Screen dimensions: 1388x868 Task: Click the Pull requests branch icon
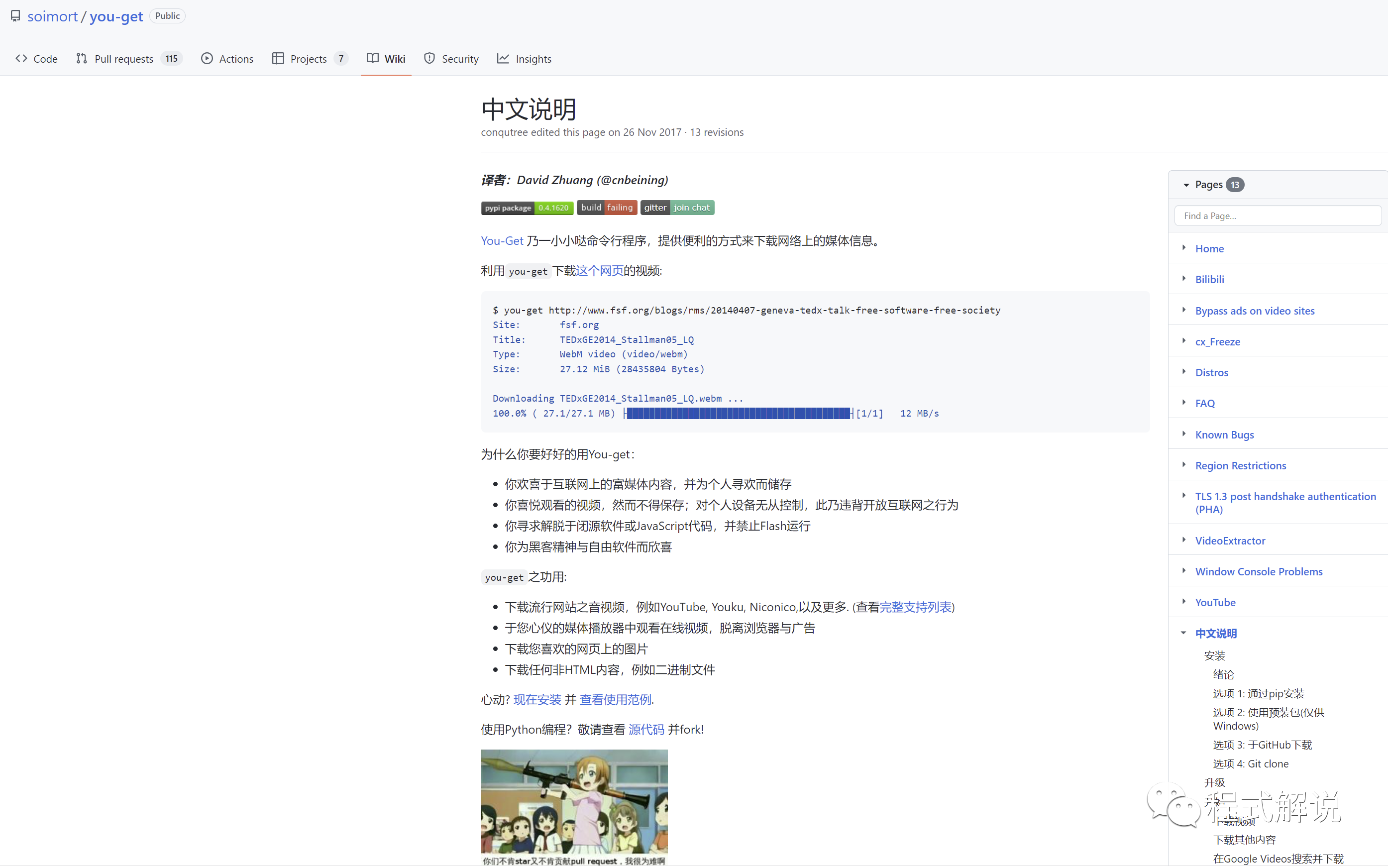point(82,59)
